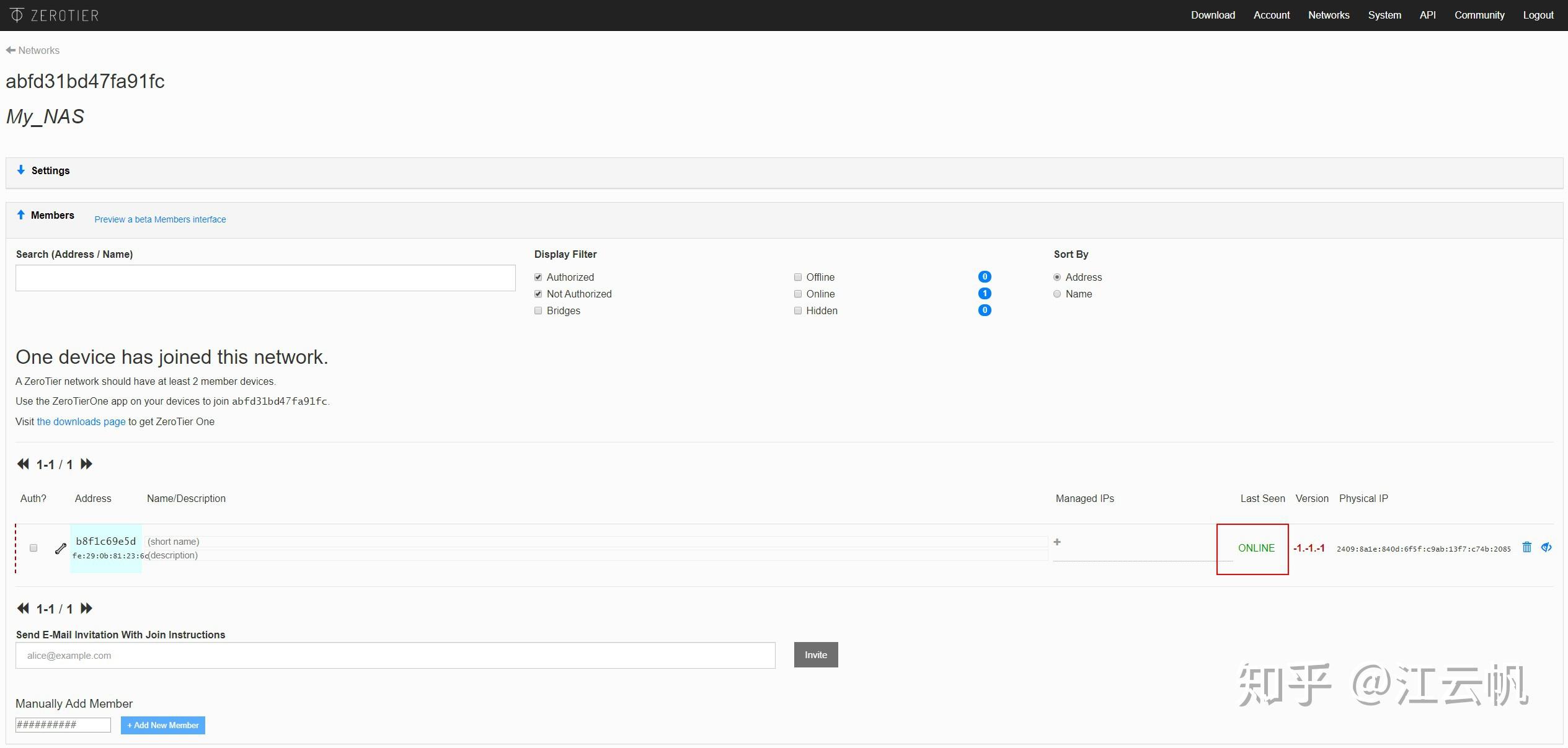
Task: Go to first page using top rewind arrows
Action: coord(23,464)
